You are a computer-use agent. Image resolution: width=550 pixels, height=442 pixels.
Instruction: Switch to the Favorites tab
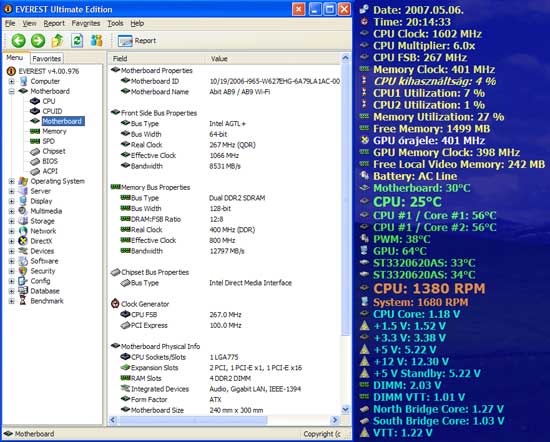[x=46, y=59]
